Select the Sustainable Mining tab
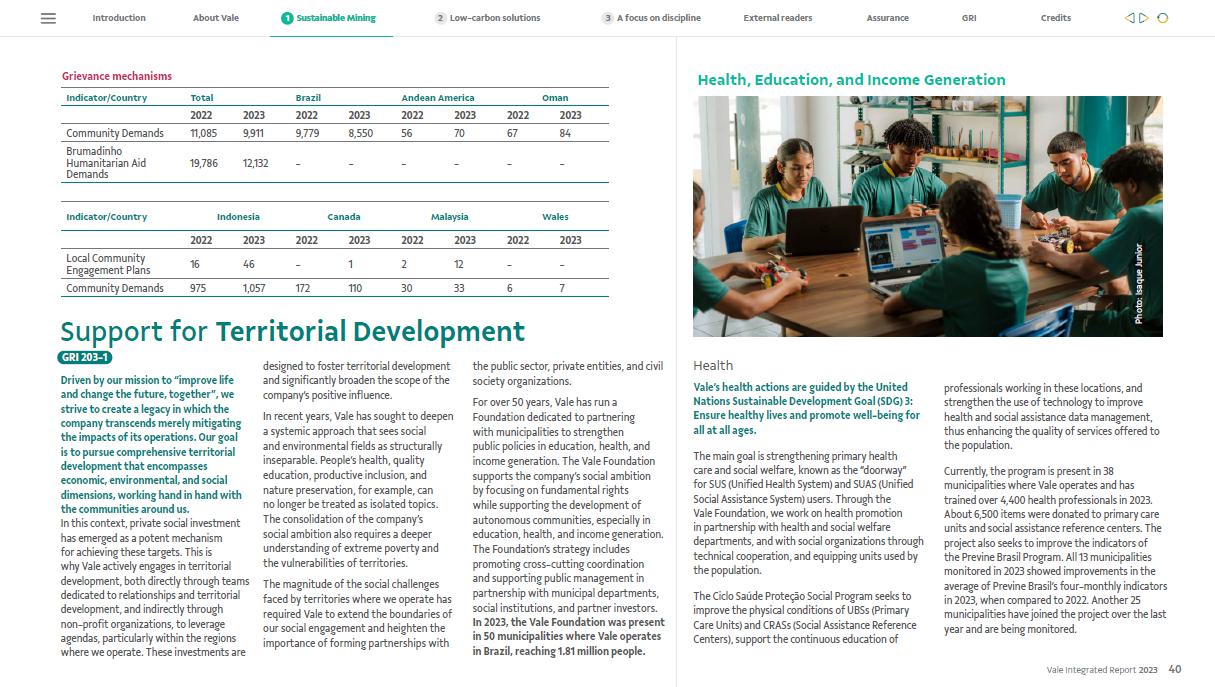 (x=336, y=18)
